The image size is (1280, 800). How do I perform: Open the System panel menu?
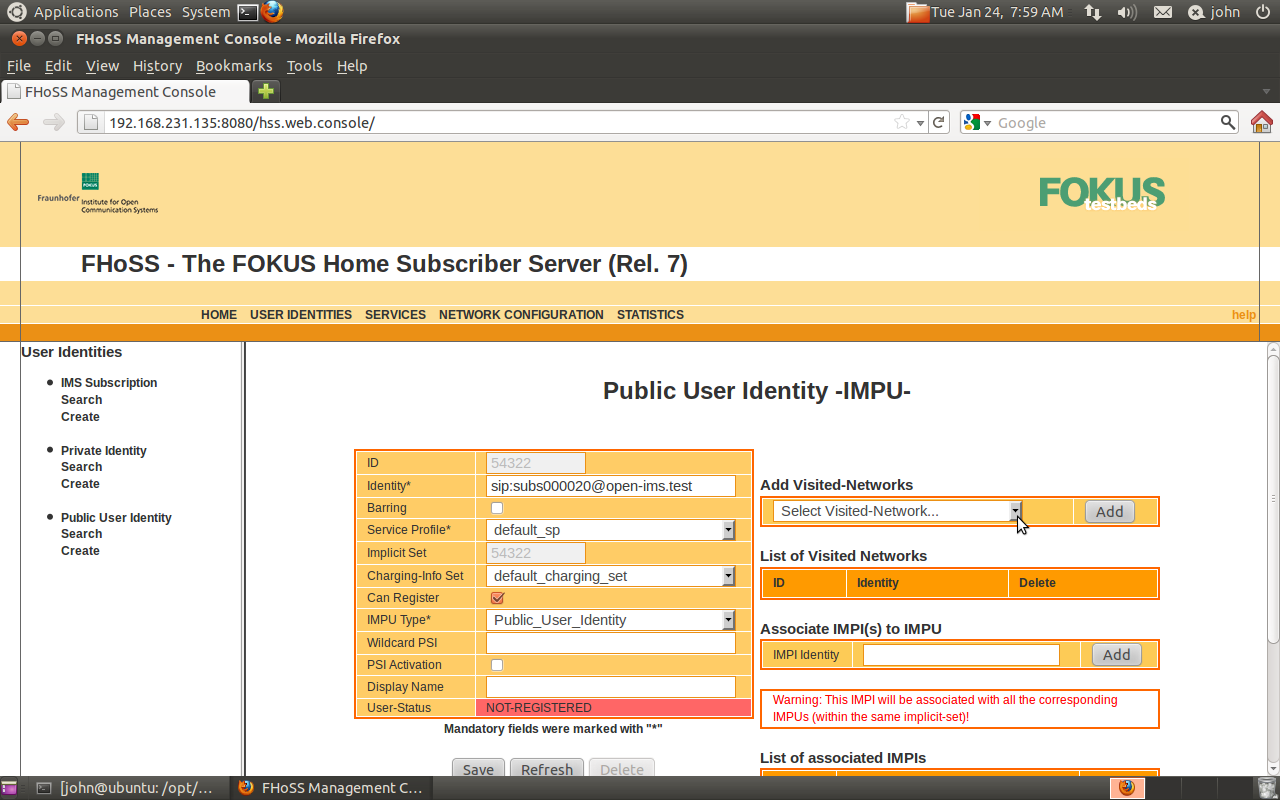[206, 12]
